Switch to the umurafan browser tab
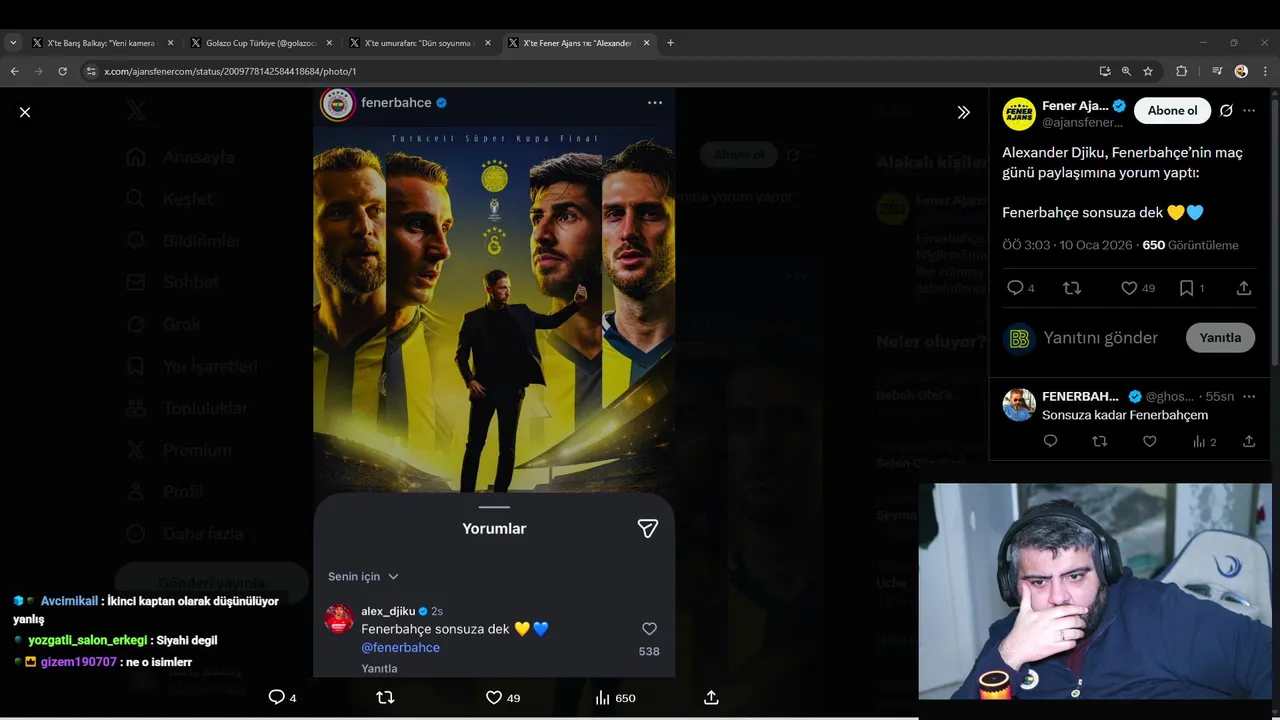The width and height of the screenshot is (1280, 720). point(419,43)
